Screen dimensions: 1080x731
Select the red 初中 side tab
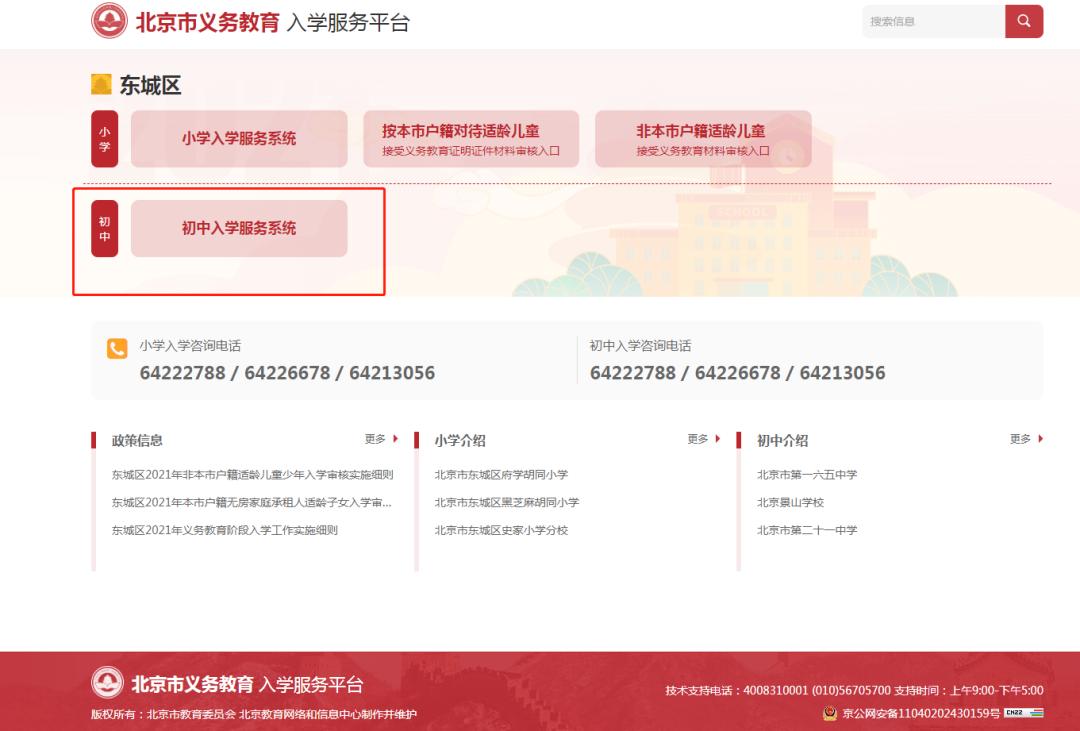pos(104,228)
